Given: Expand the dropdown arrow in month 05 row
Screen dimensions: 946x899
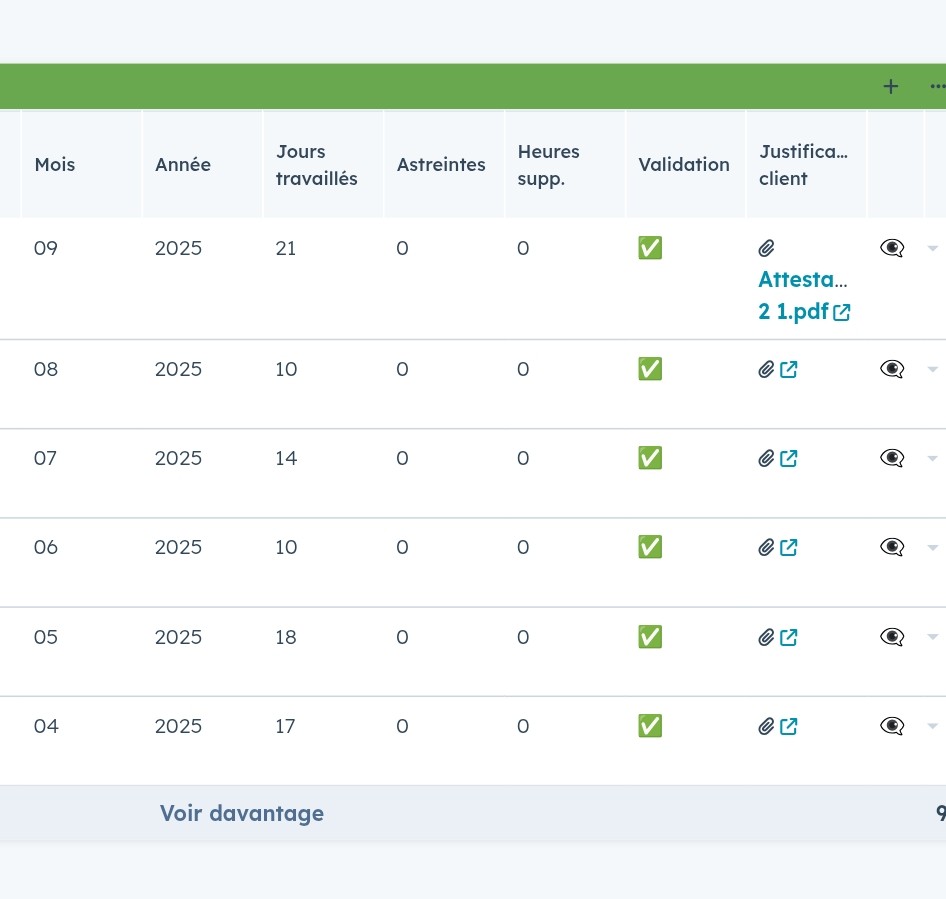Looking at the screenshot, I should pos(933,637).
